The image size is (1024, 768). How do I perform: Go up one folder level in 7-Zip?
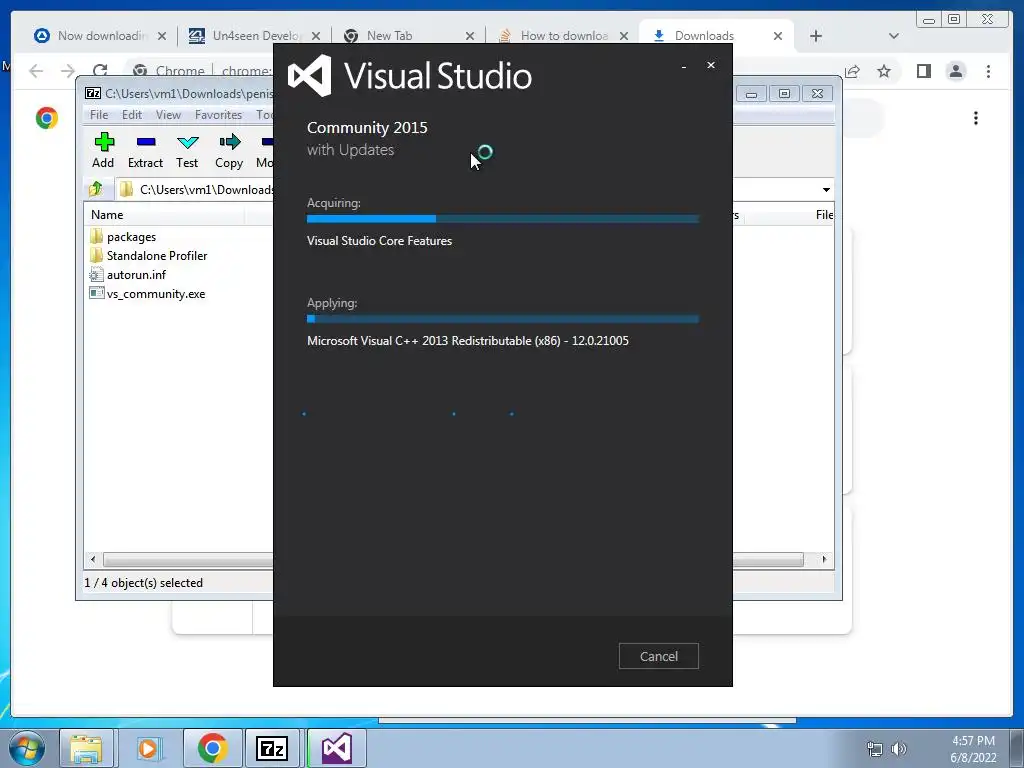click(x=96, y=189)
